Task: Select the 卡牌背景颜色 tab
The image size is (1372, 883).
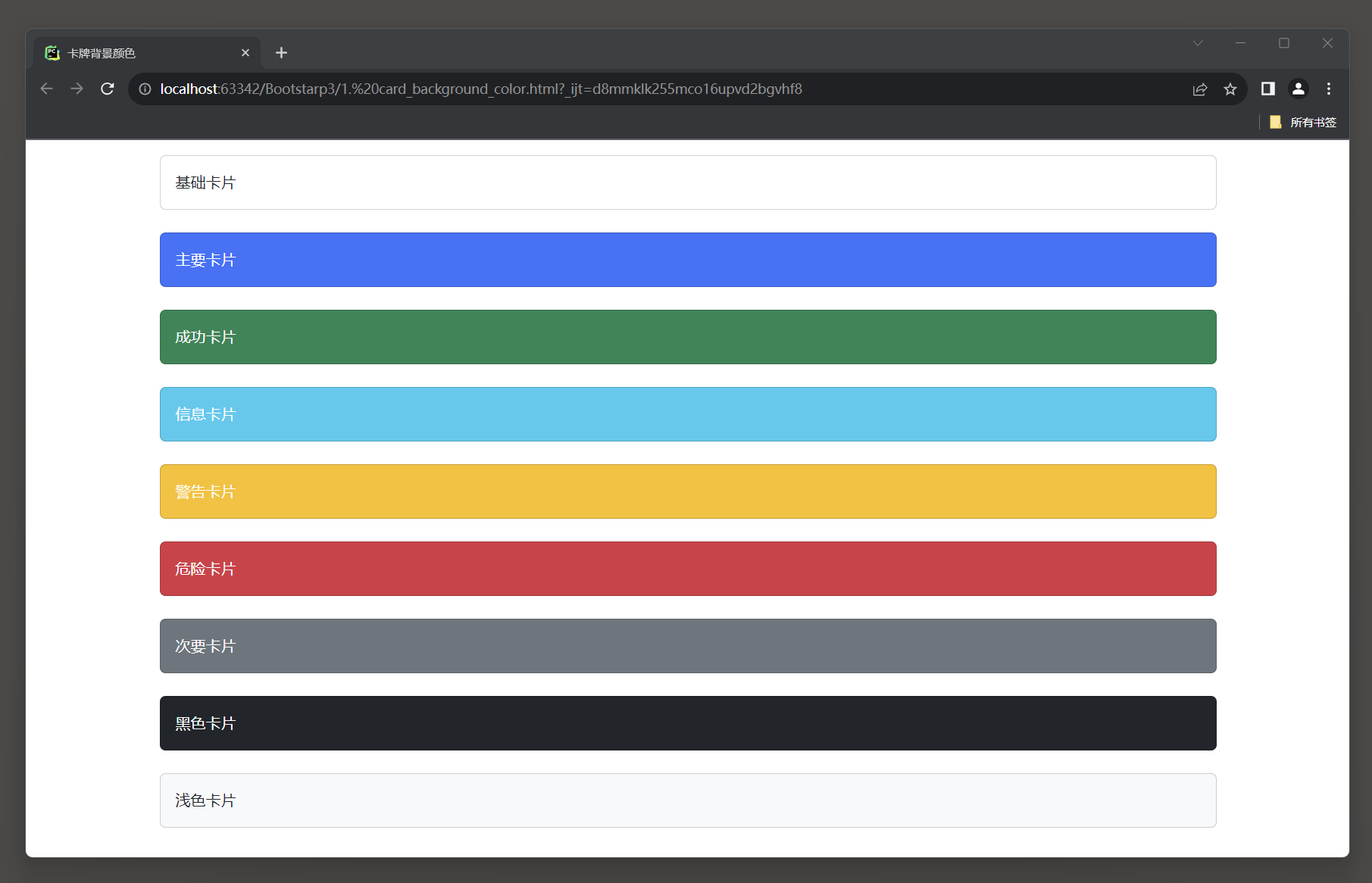Action: (148, 53)
